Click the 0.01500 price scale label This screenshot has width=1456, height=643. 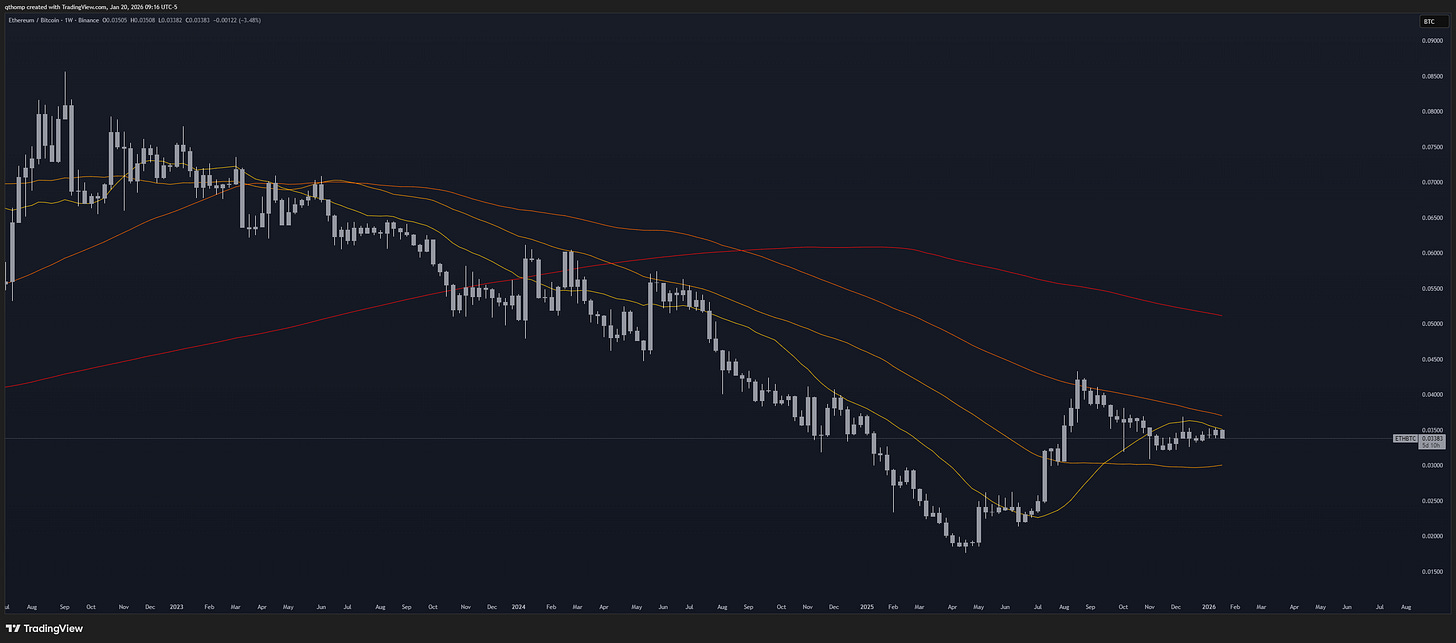pyautogui.click(x=1430, y=572)
